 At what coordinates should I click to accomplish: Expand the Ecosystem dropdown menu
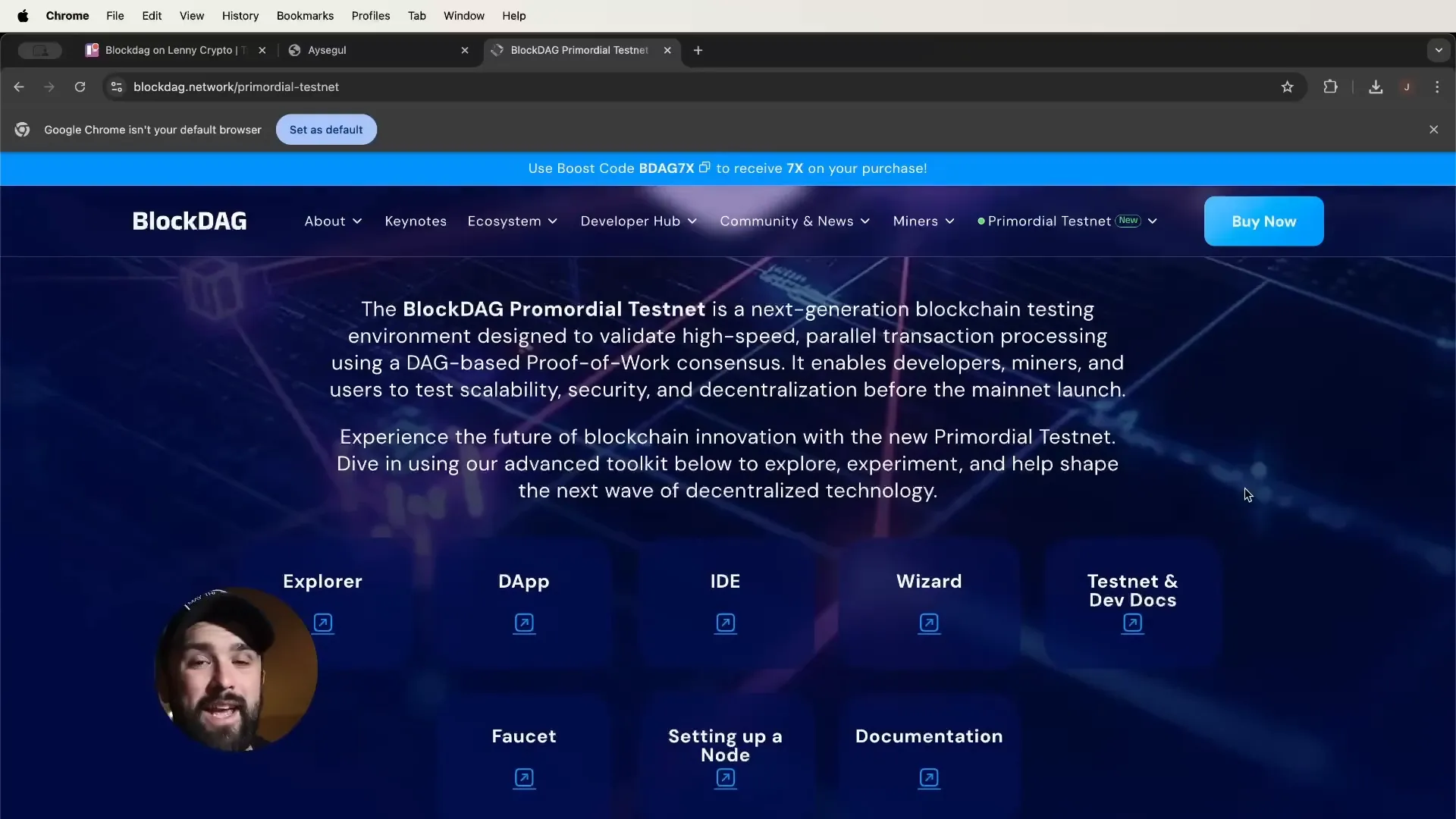(x=513, y=221)
